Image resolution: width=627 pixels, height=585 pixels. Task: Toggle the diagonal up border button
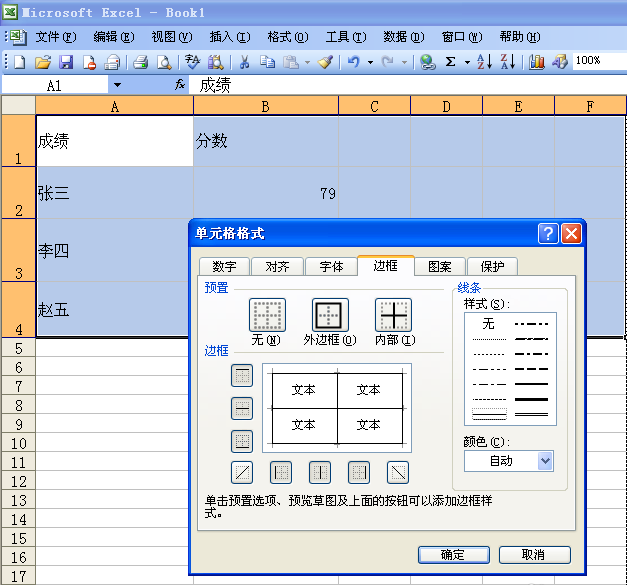242,473
